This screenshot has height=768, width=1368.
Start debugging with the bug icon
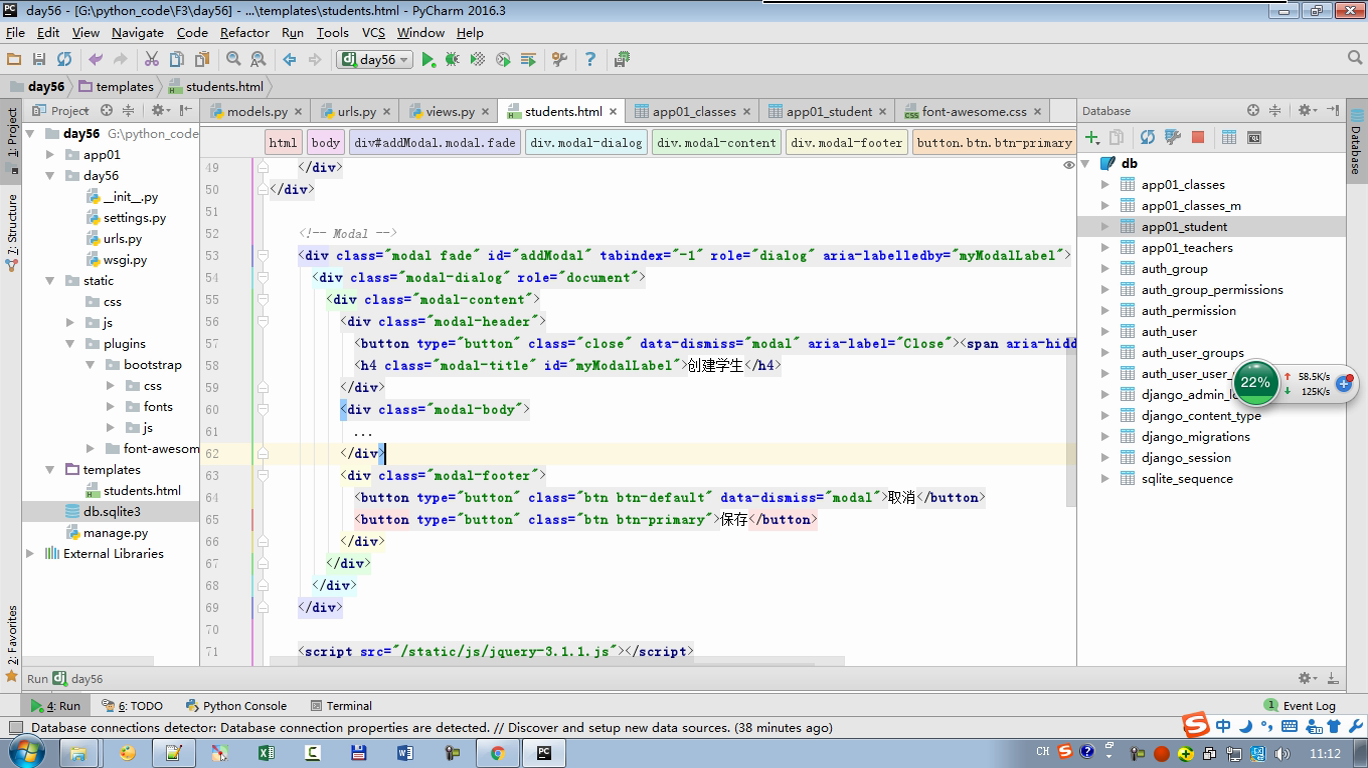(x=452, y=60)
